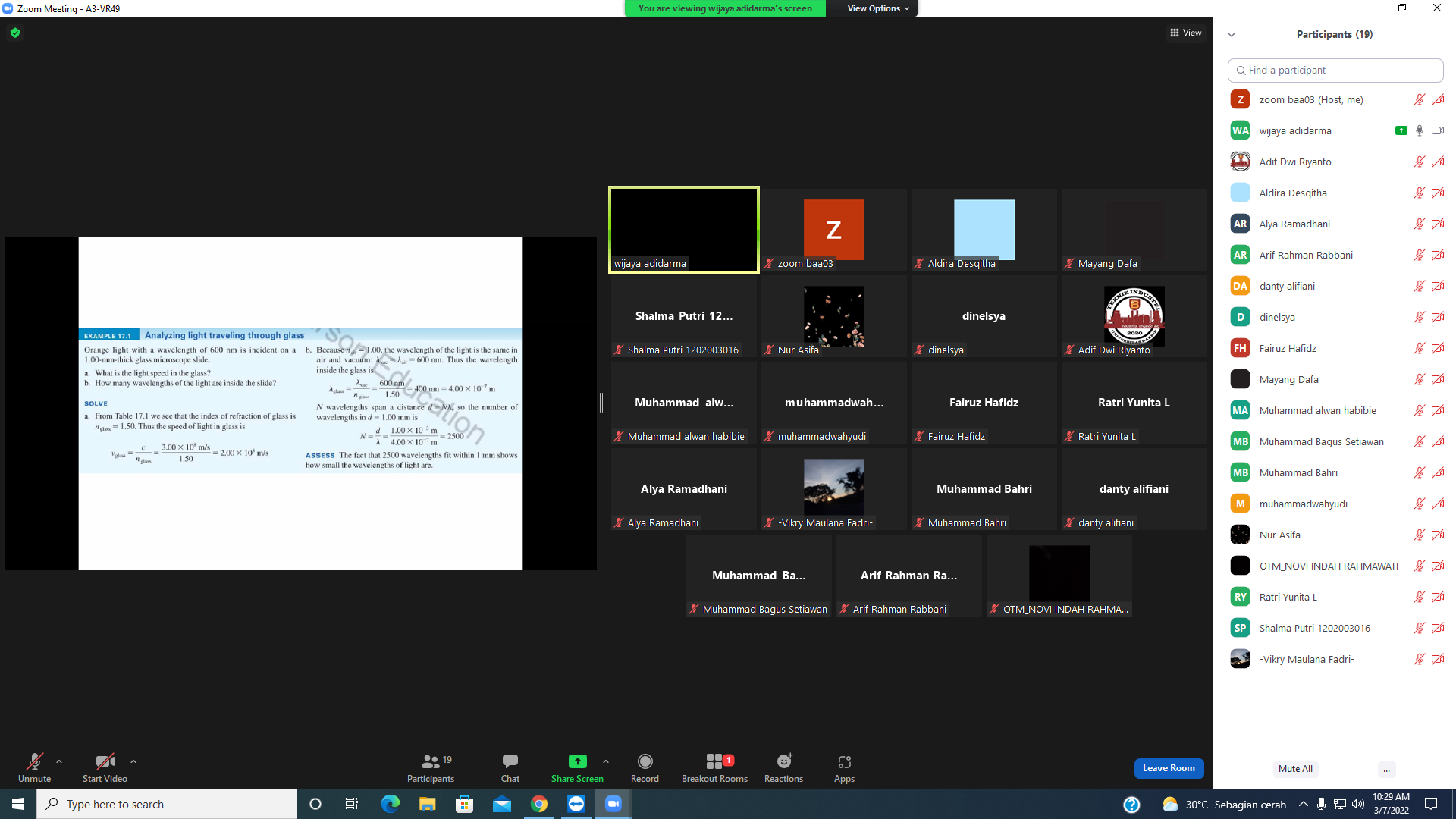This screenshot has width=1456, height=819.
Task: Focus the Find a participant search field
Action: (1335, 70)
